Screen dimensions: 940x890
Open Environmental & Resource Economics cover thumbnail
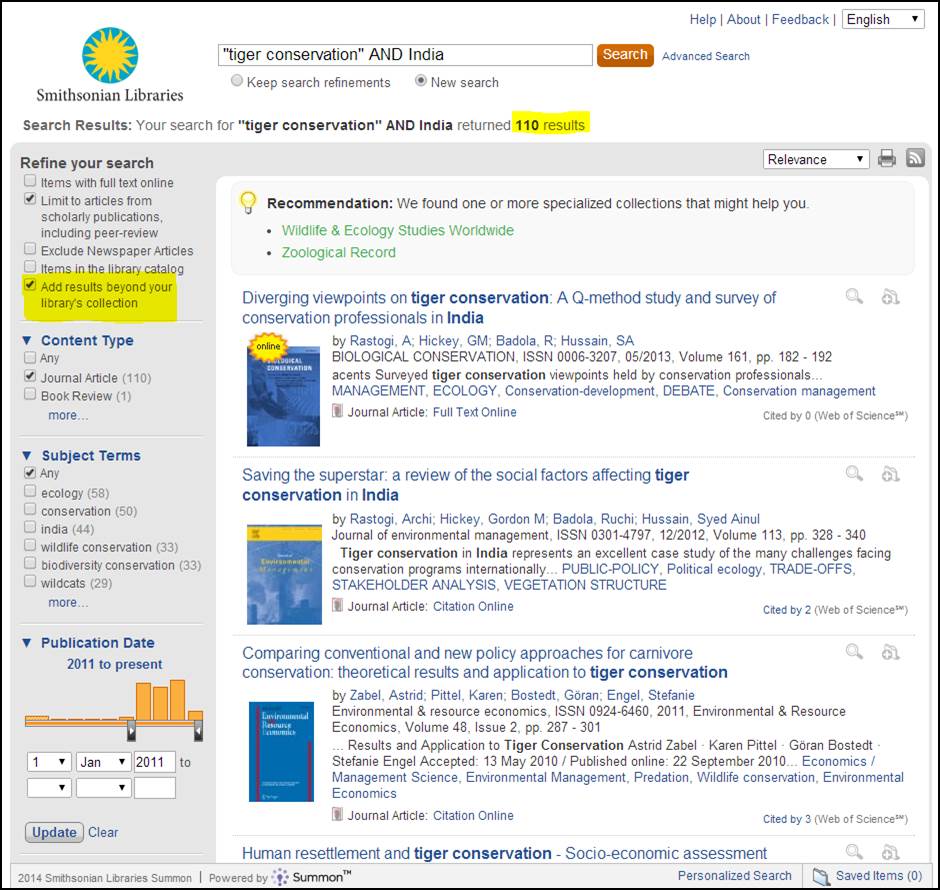point(281,752)
